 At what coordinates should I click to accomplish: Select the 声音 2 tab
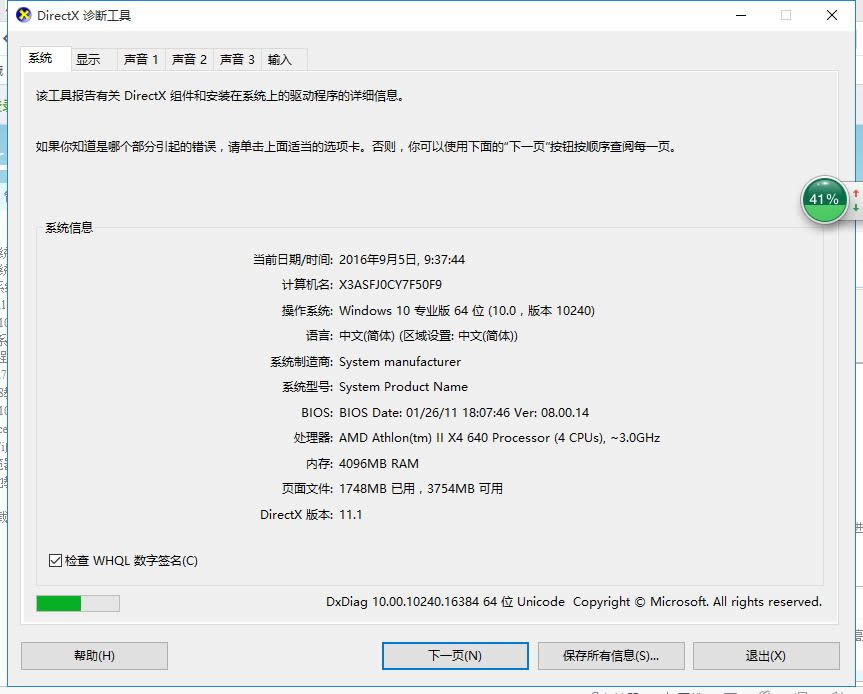pos(189,60)
